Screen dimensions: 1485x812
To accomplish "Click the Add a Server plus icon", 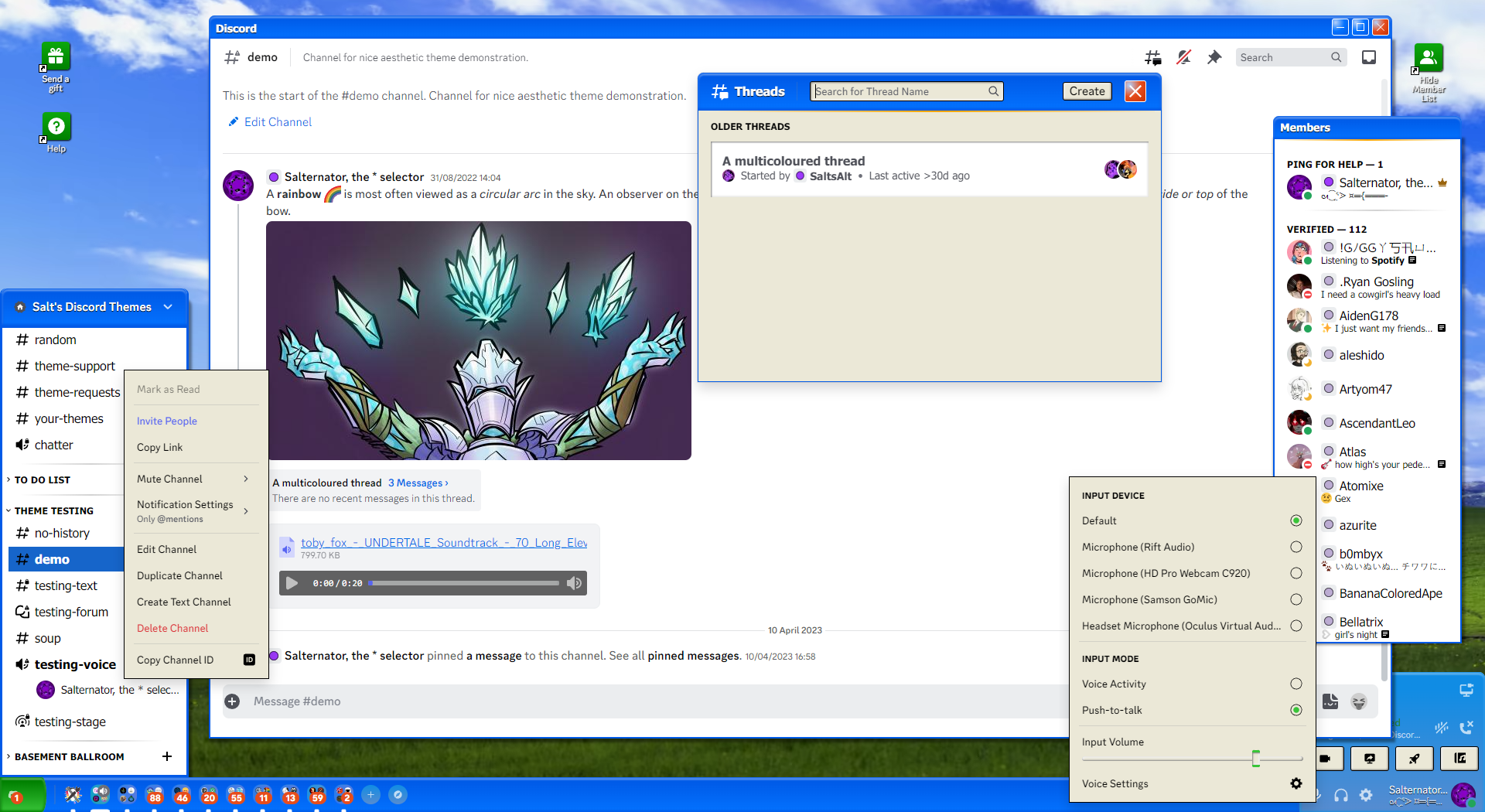I will click(371, 795).
